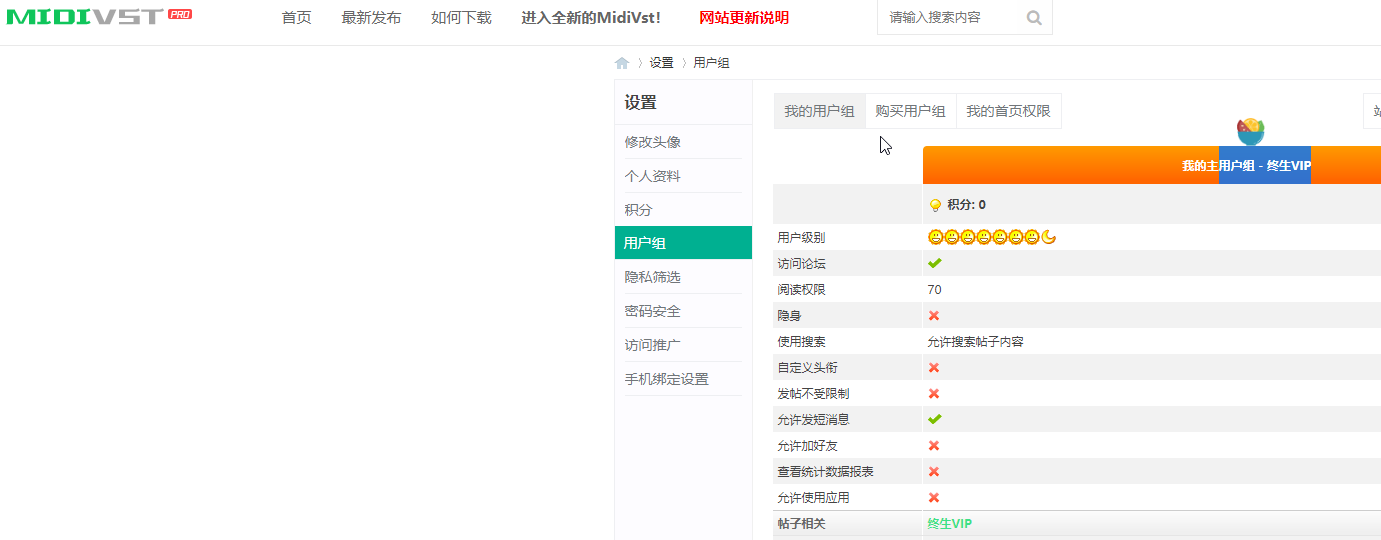1381x540 pixels.
Task: Click 设置 in the breadcrumb
Action: tap(661, 63)
